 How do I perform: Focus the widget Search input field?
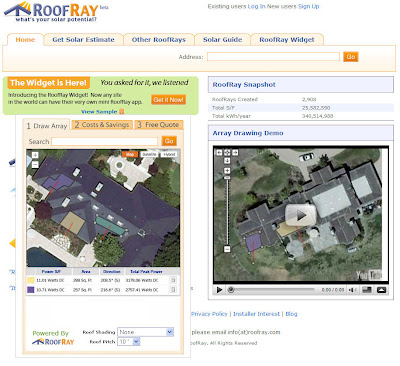[105, 141]
